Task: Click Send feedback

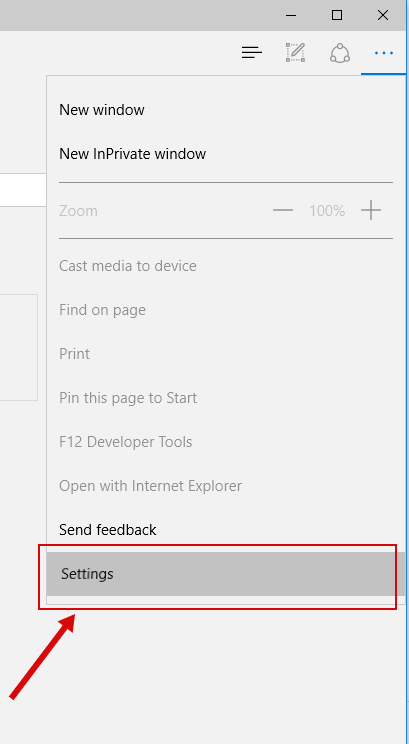Action: tap(108, 530)
